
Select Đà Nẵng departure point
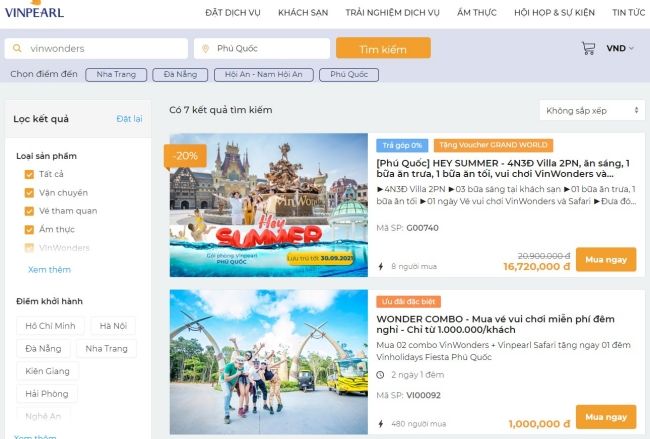pos(44,349)
